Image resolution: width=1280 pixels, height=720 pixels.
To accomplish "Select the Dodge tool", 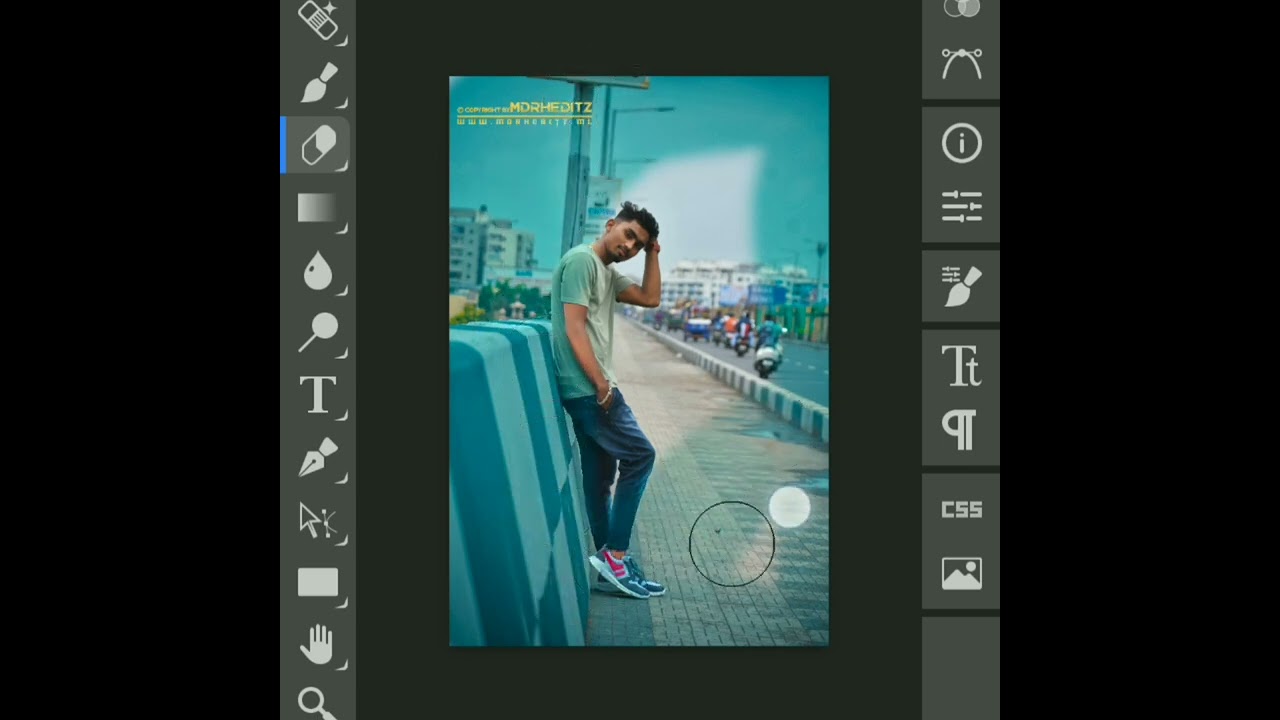I will tap(318, 333).
